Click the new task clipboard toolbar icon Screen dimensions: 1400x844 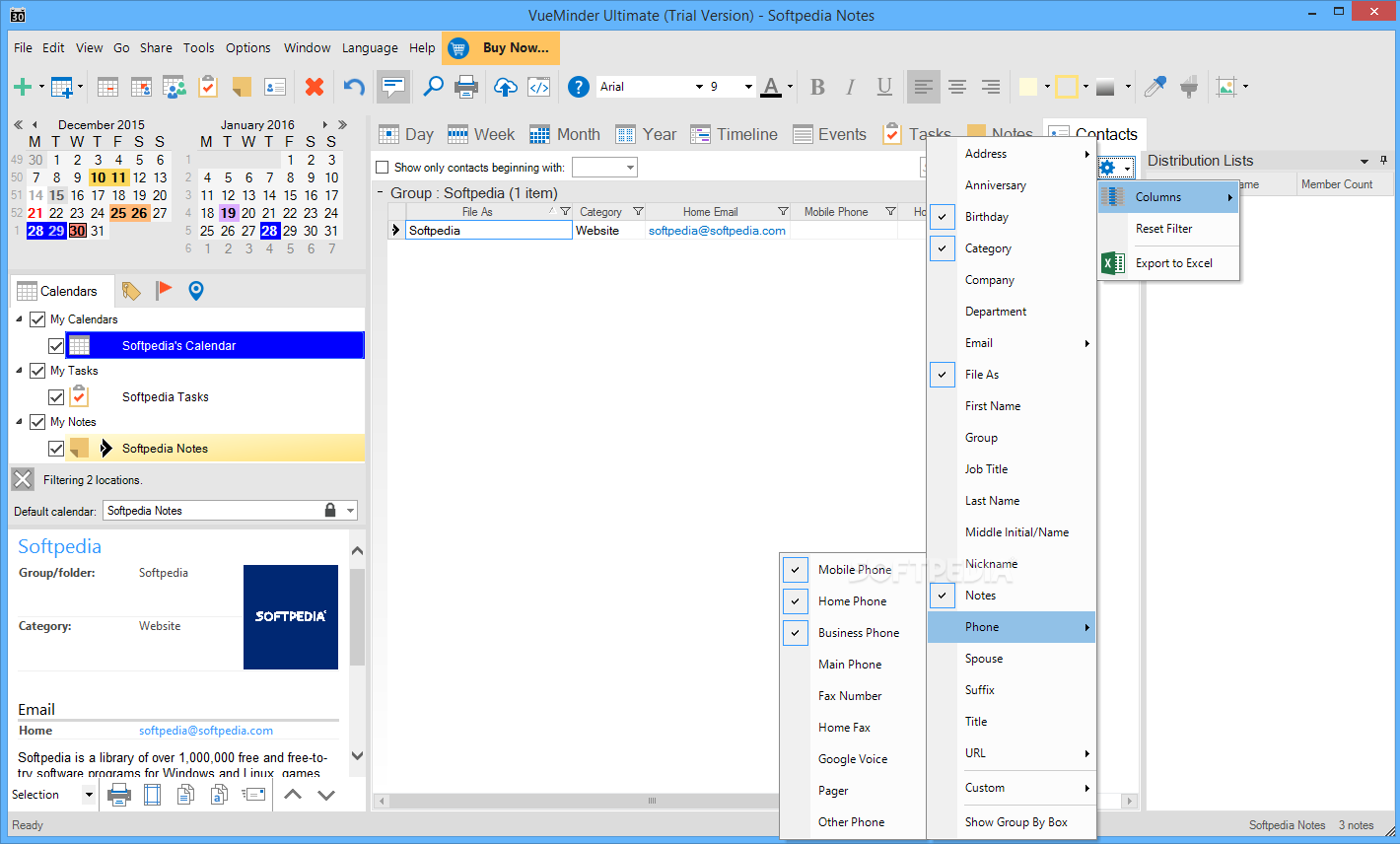coord(208,87)
